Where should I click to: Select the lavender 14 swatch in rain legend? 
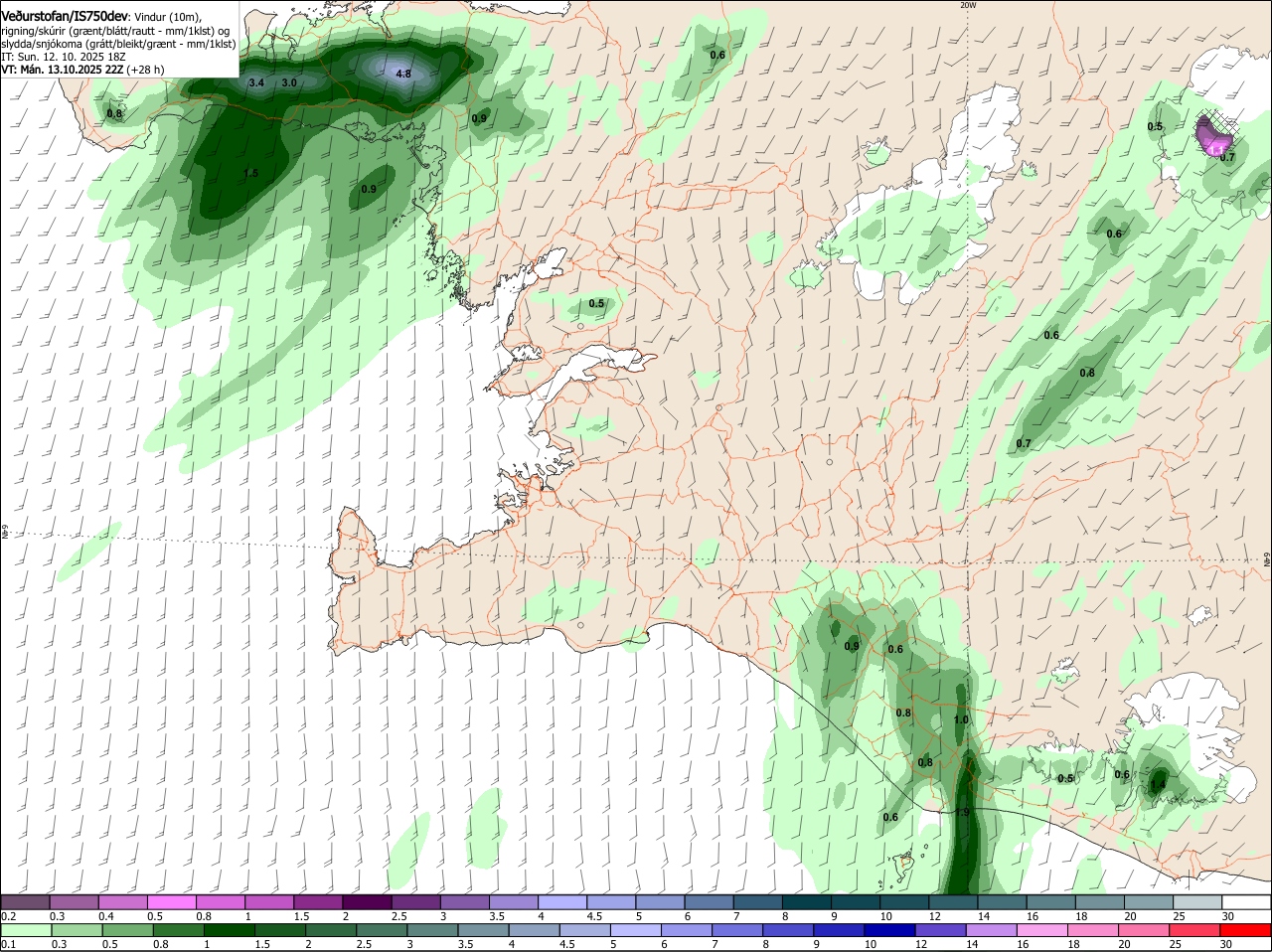coord(992,930)
